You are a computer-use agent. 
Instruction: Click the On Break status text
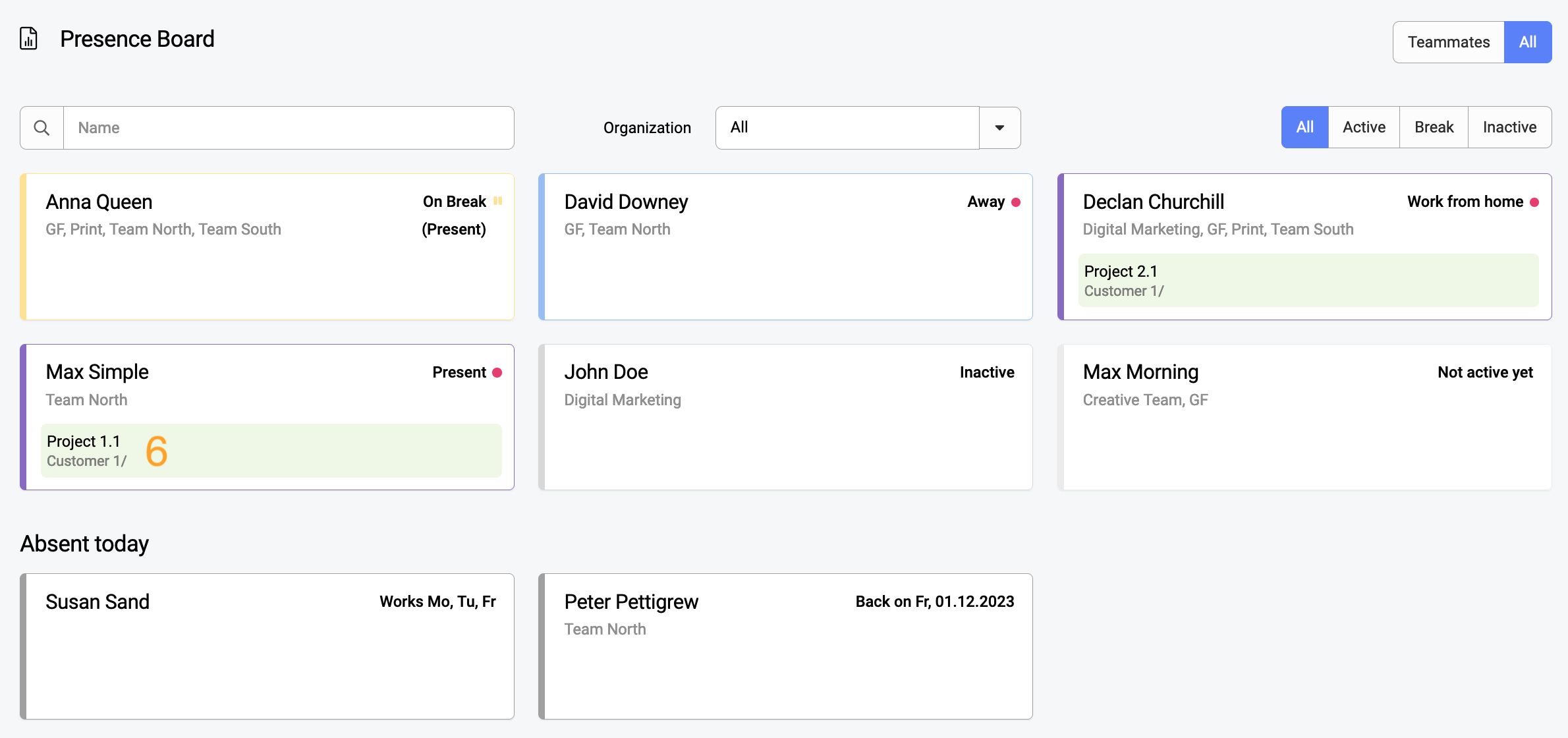(x=455, y=202)
